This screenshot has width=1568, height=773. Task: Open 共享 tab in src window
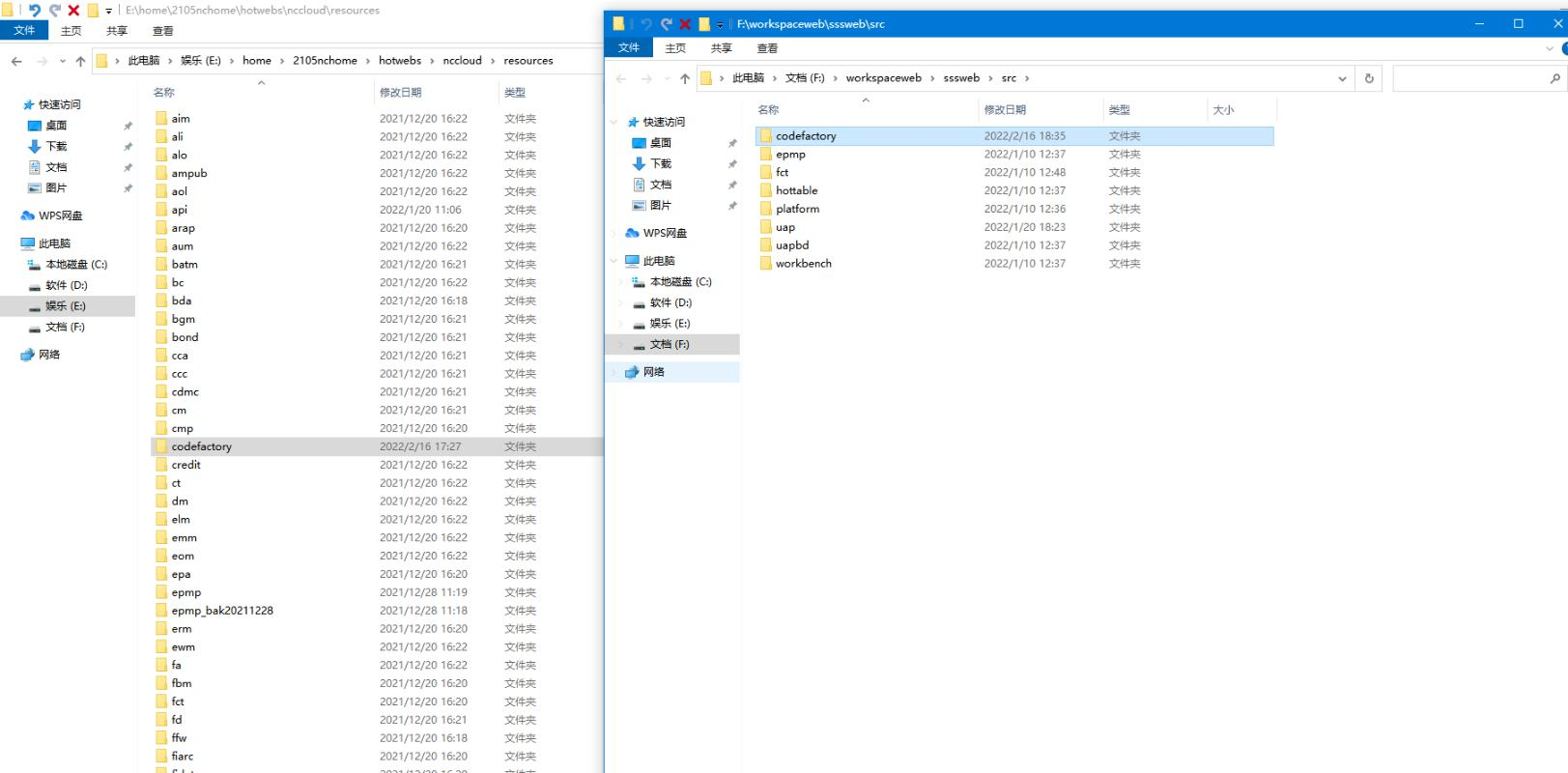(722, 48)
